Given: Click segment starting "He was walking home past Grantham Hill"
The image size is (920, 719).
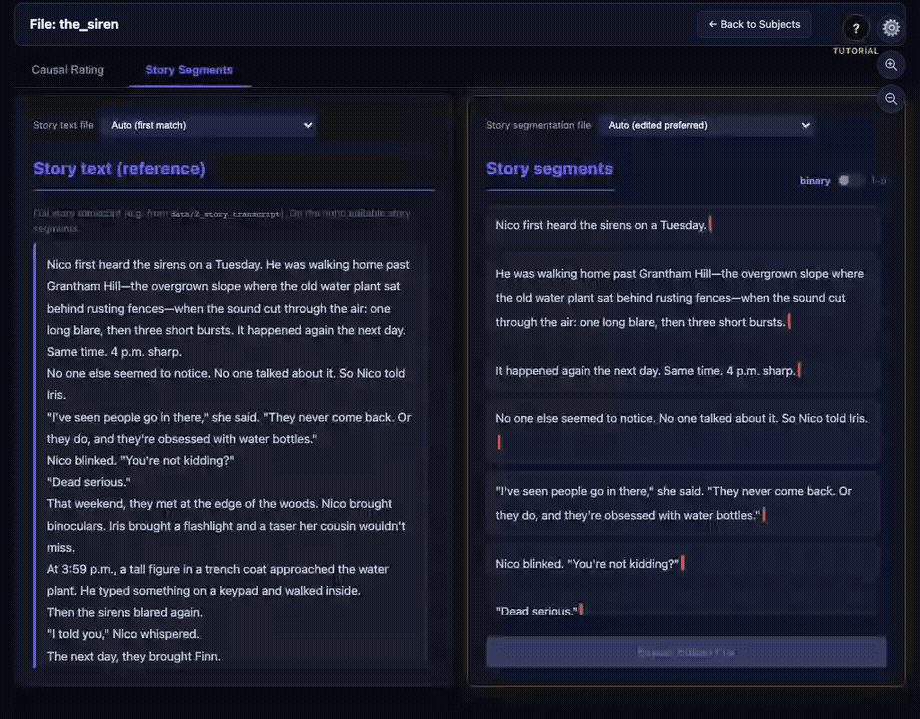Looking at the screenshot, I should click(682, 298).
